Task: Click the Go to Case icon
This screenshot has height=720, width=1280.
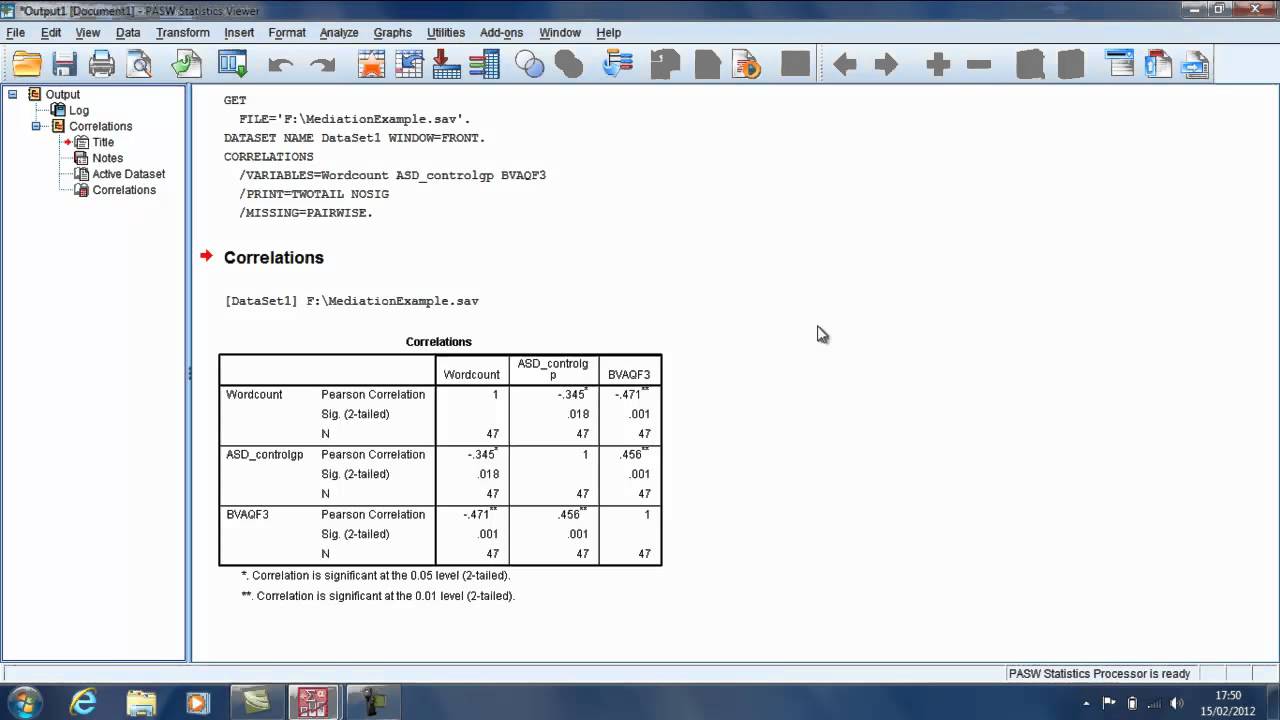Action: click(409, 65)
